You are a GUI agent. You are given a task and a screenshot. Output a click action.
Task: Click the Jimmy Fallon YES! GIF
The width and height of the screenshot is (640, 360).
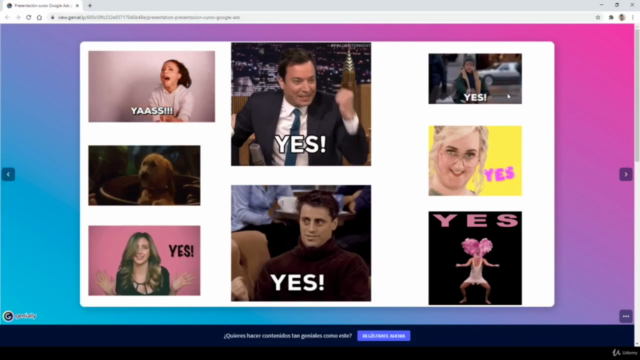(301, 104)
